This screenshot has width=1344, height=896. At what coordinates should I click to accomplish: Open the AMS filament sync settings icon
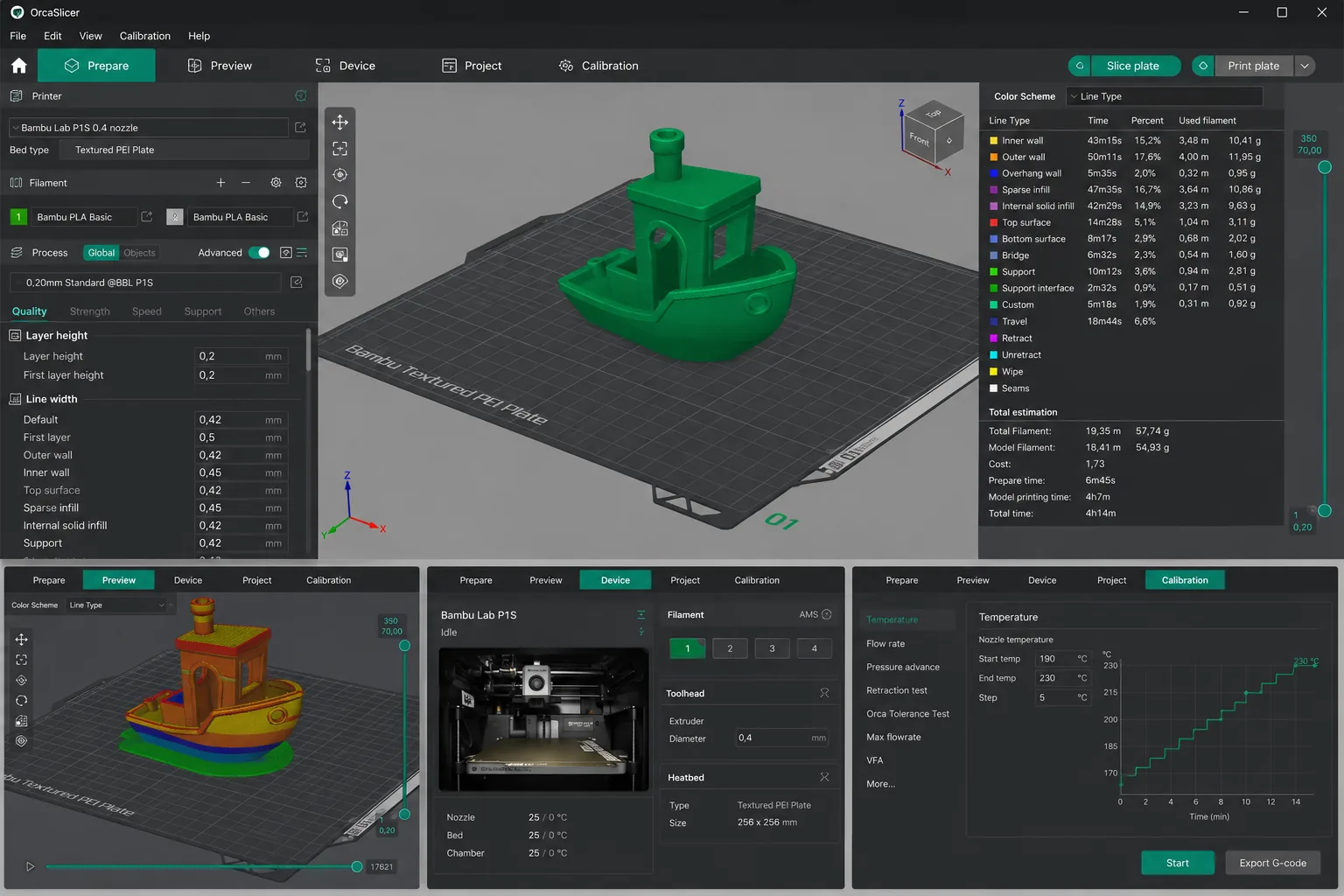pyautogui.click(x=301, y=183)
